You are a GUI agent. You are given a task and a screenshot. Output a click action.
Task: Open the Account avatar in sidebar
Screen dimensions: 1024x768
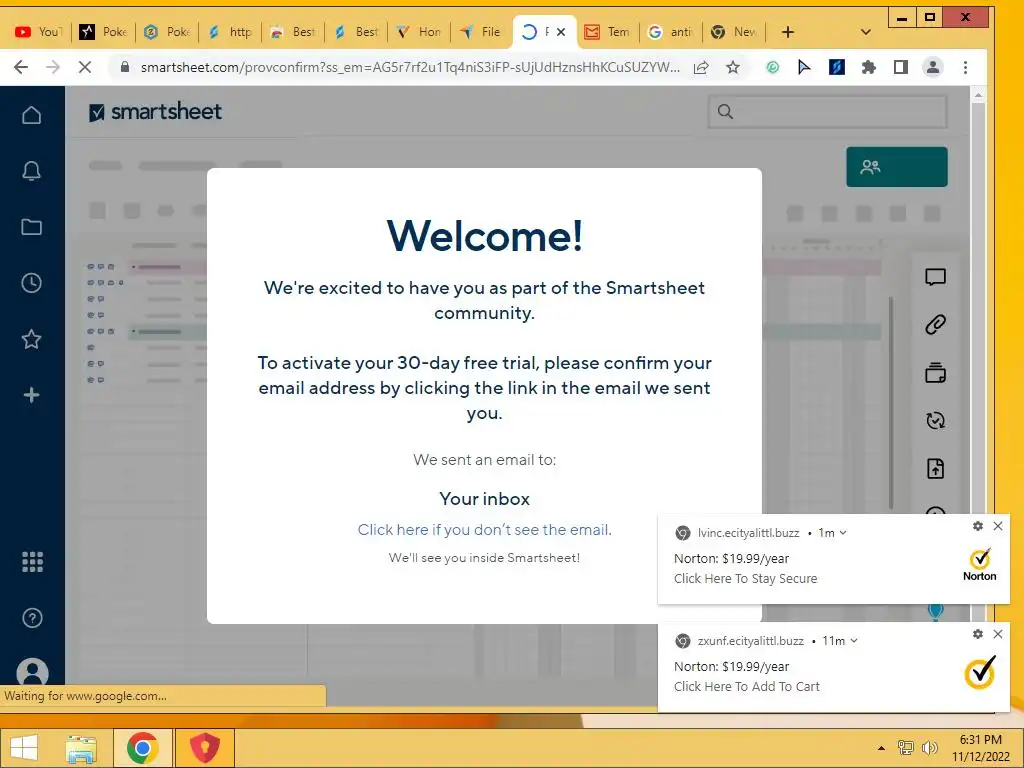pos(32,671)
